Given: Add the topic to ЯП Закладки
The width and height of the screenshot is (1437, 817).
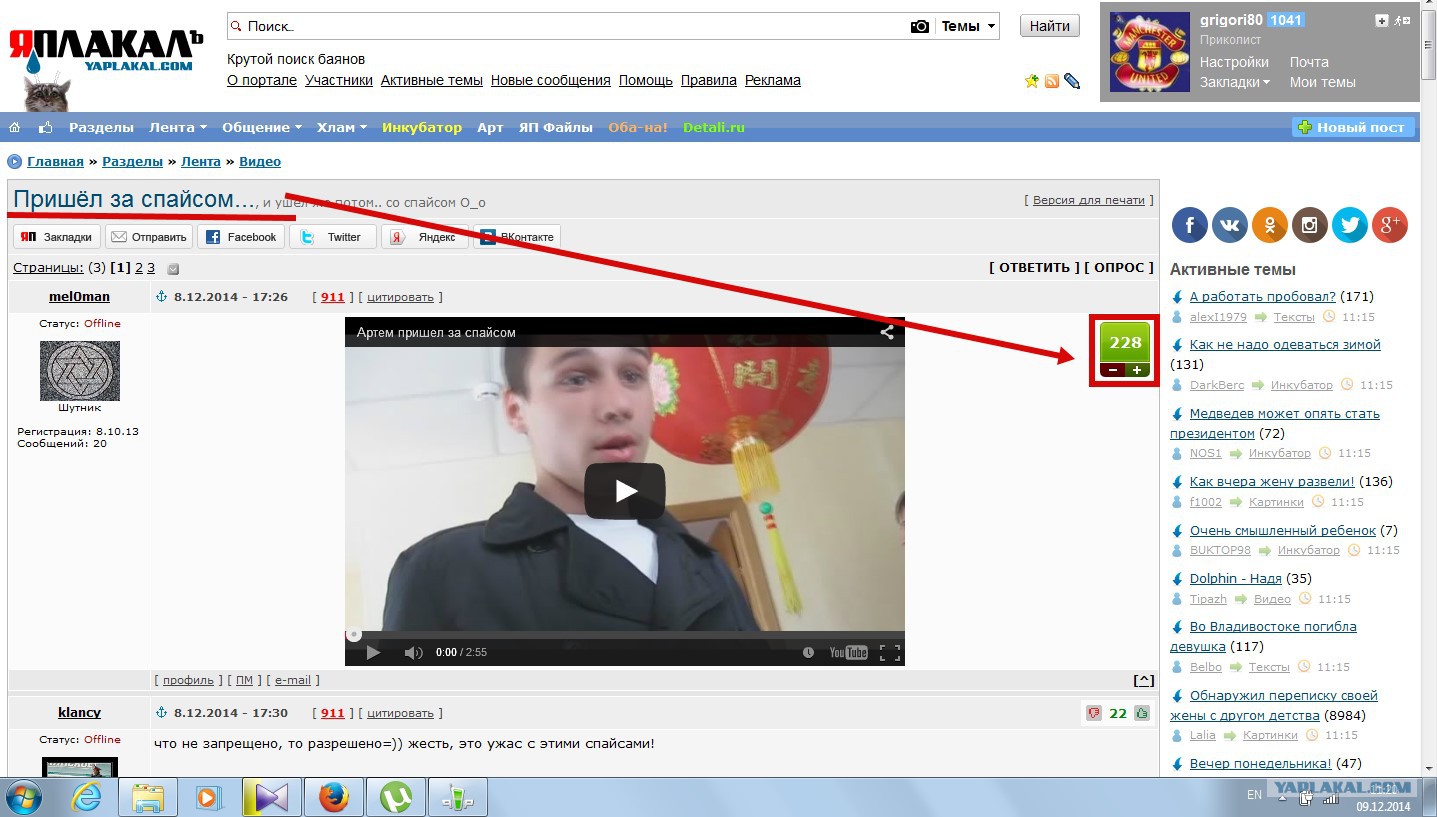Looking at the screenshot, I should point(57,237).
